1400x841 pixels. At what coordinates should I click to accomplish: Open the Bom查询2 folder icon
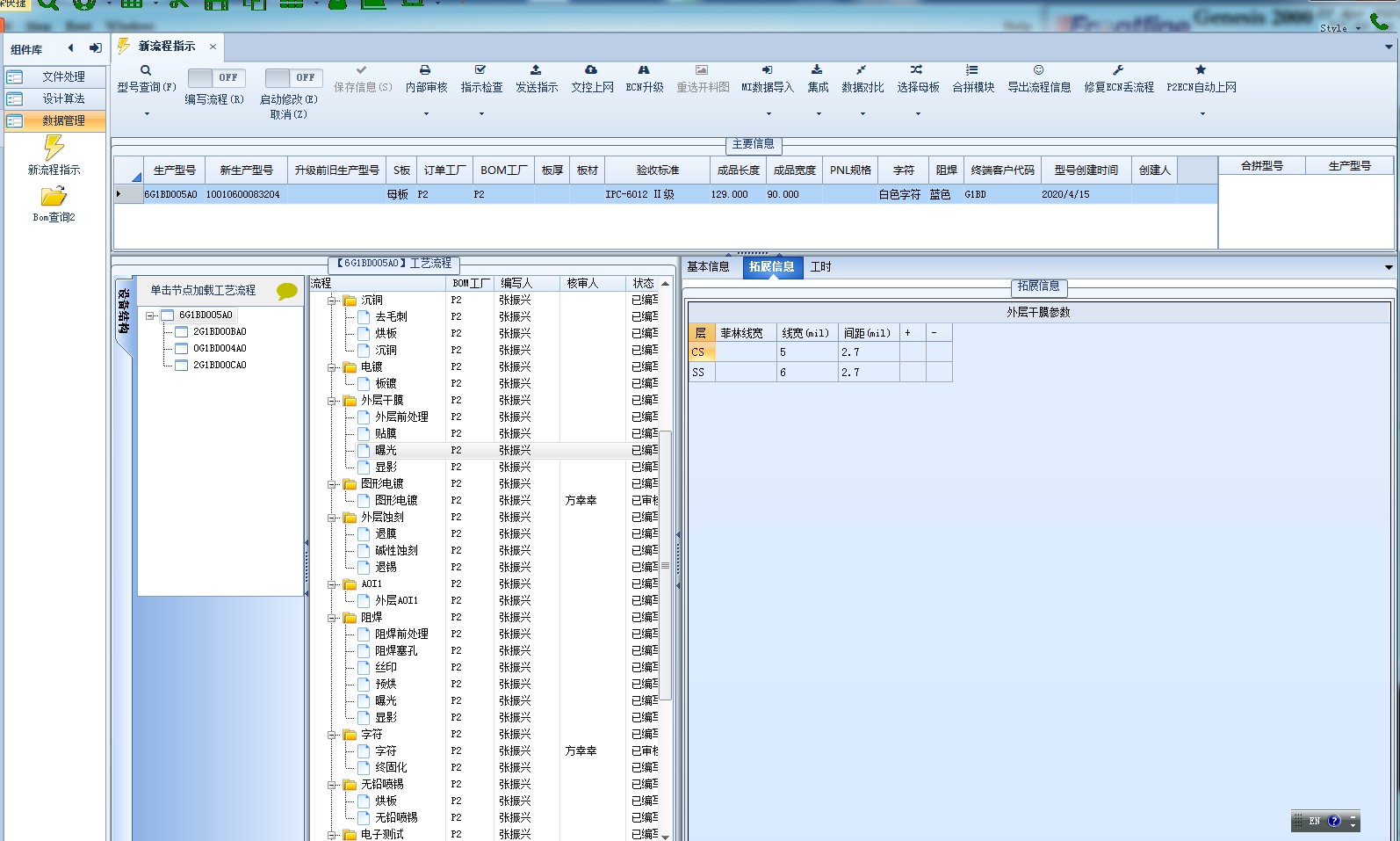(54, 196)
